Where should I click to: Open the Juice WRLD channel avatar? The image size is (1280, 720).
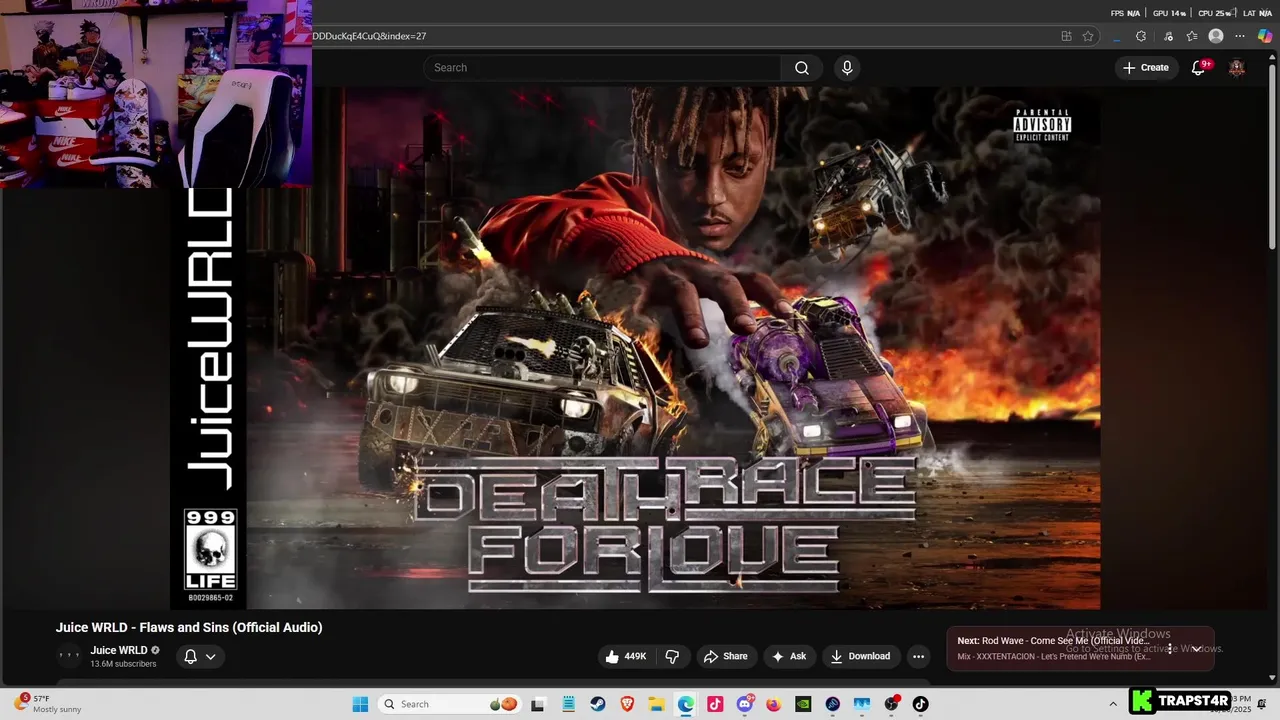point(69,656)
